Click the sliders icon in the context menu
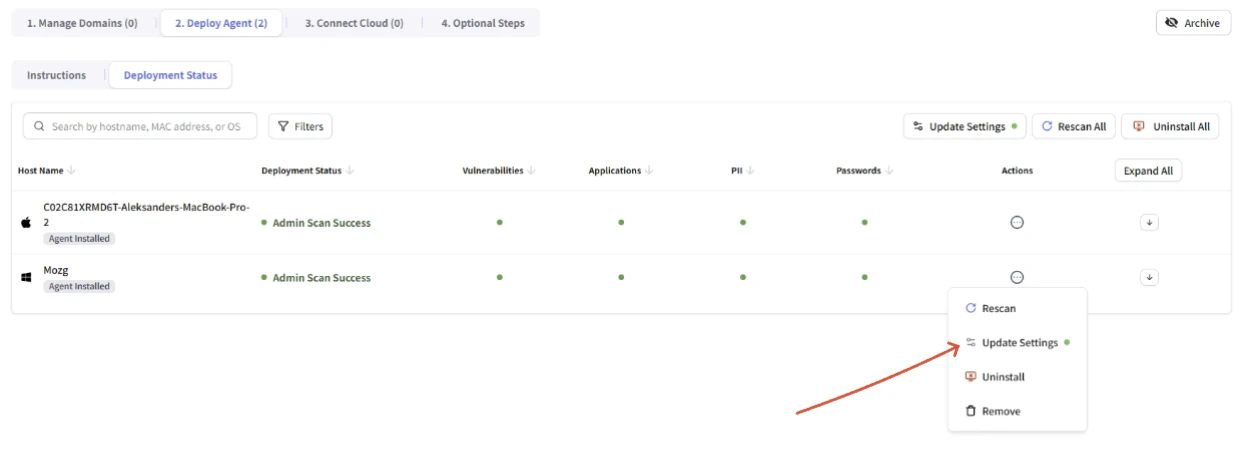The width and height of the screenshot is (1244, 454). tap(970, 343)
